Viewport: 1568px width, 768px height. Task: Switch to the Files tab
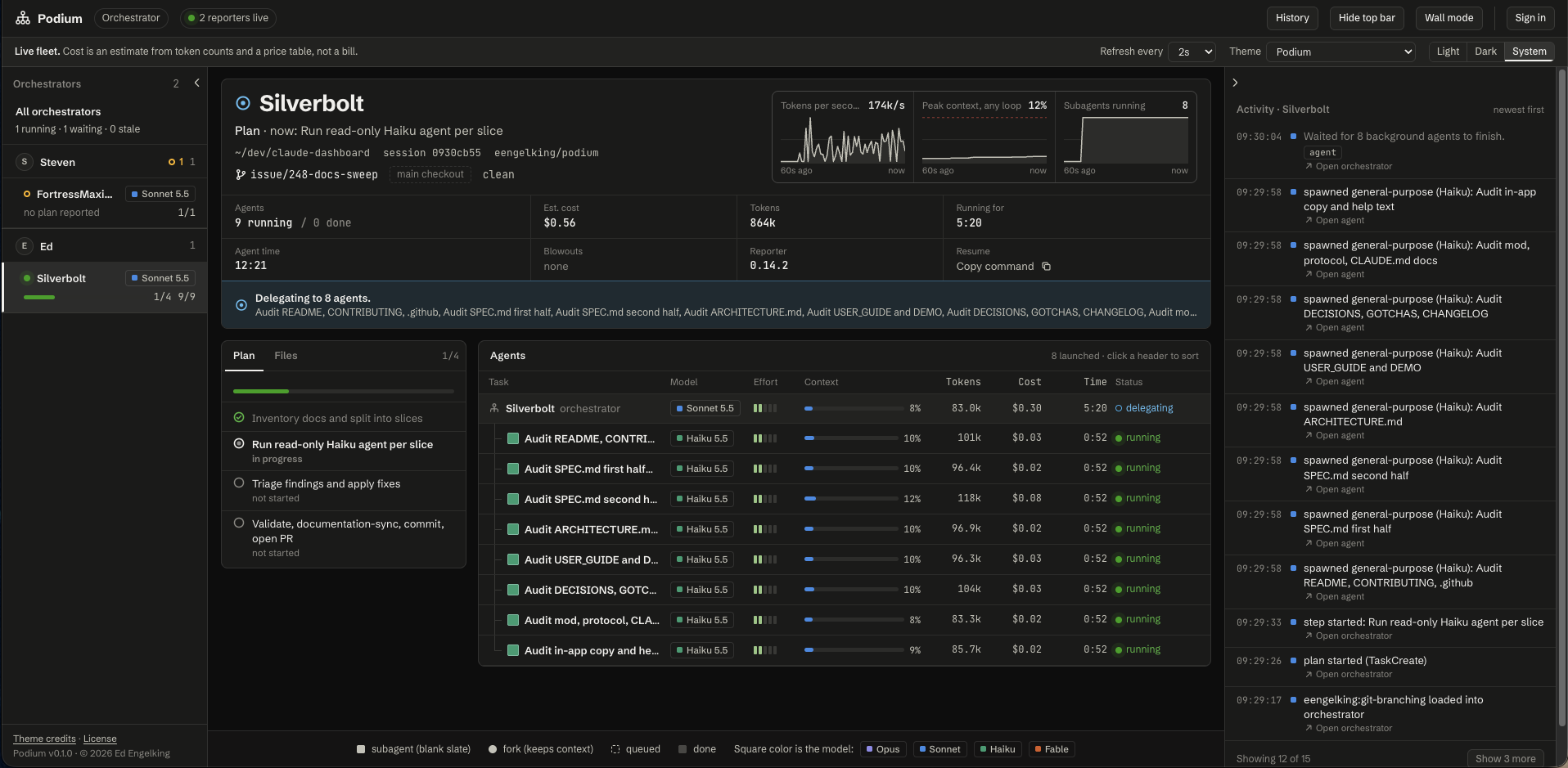point(286,356)
